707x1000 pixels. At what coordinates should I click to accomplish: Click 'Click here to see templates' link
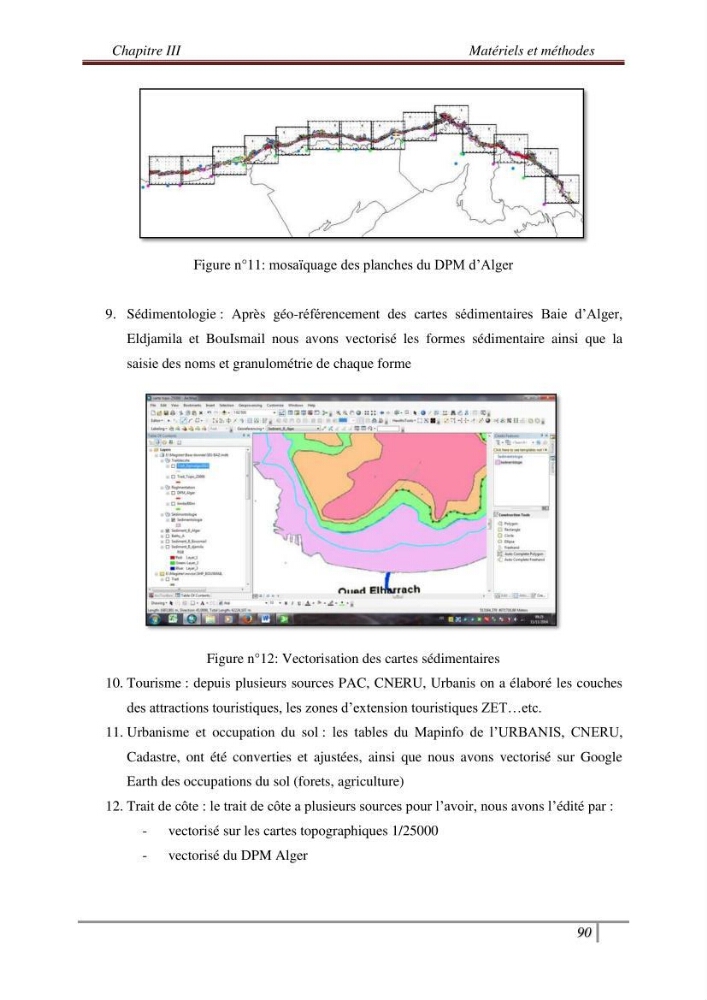click(x=520, y=450)
